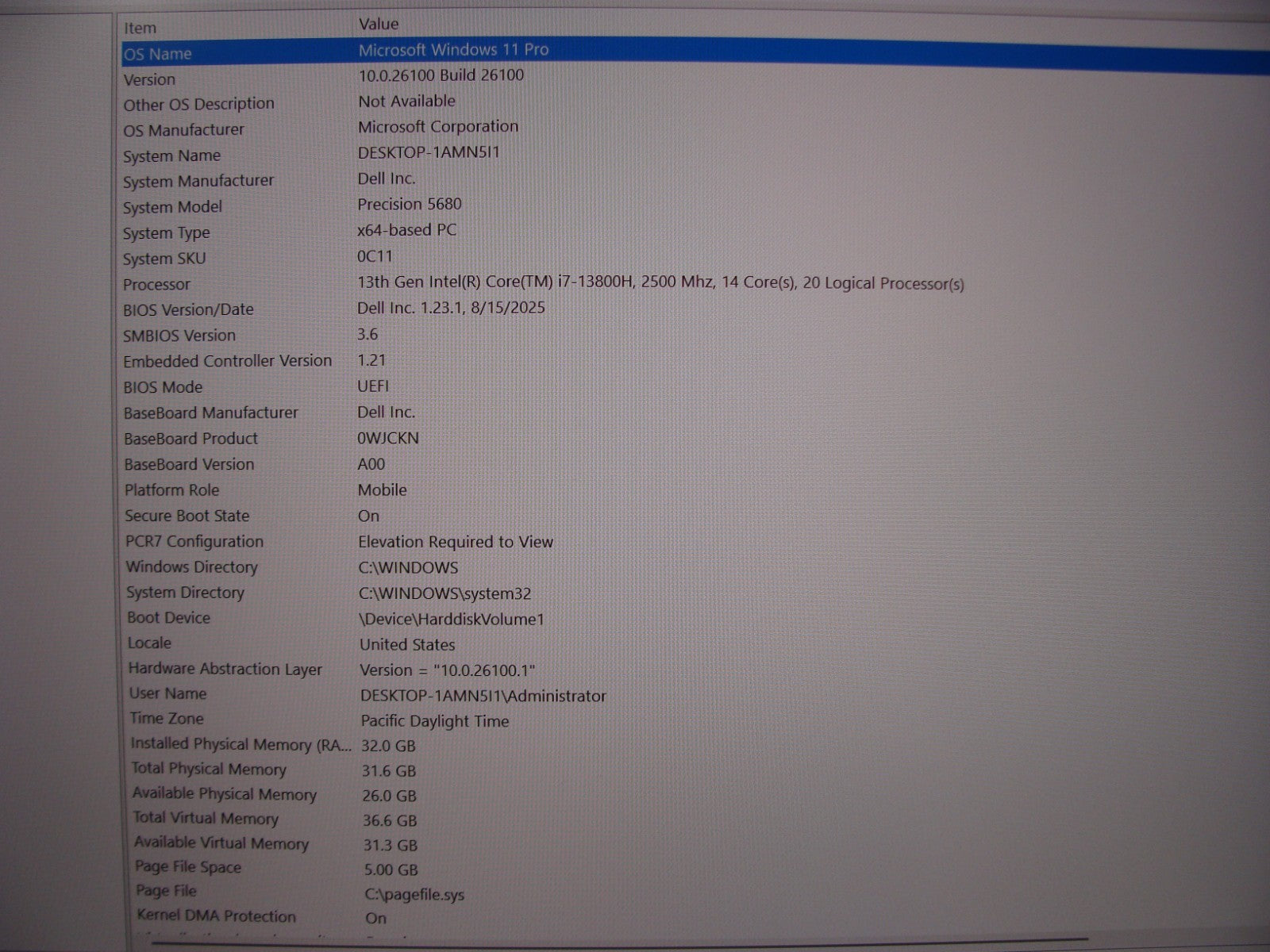Select the System Manufacturer row
Viewport: 1270px width, 952px height.
pos(198,181)
